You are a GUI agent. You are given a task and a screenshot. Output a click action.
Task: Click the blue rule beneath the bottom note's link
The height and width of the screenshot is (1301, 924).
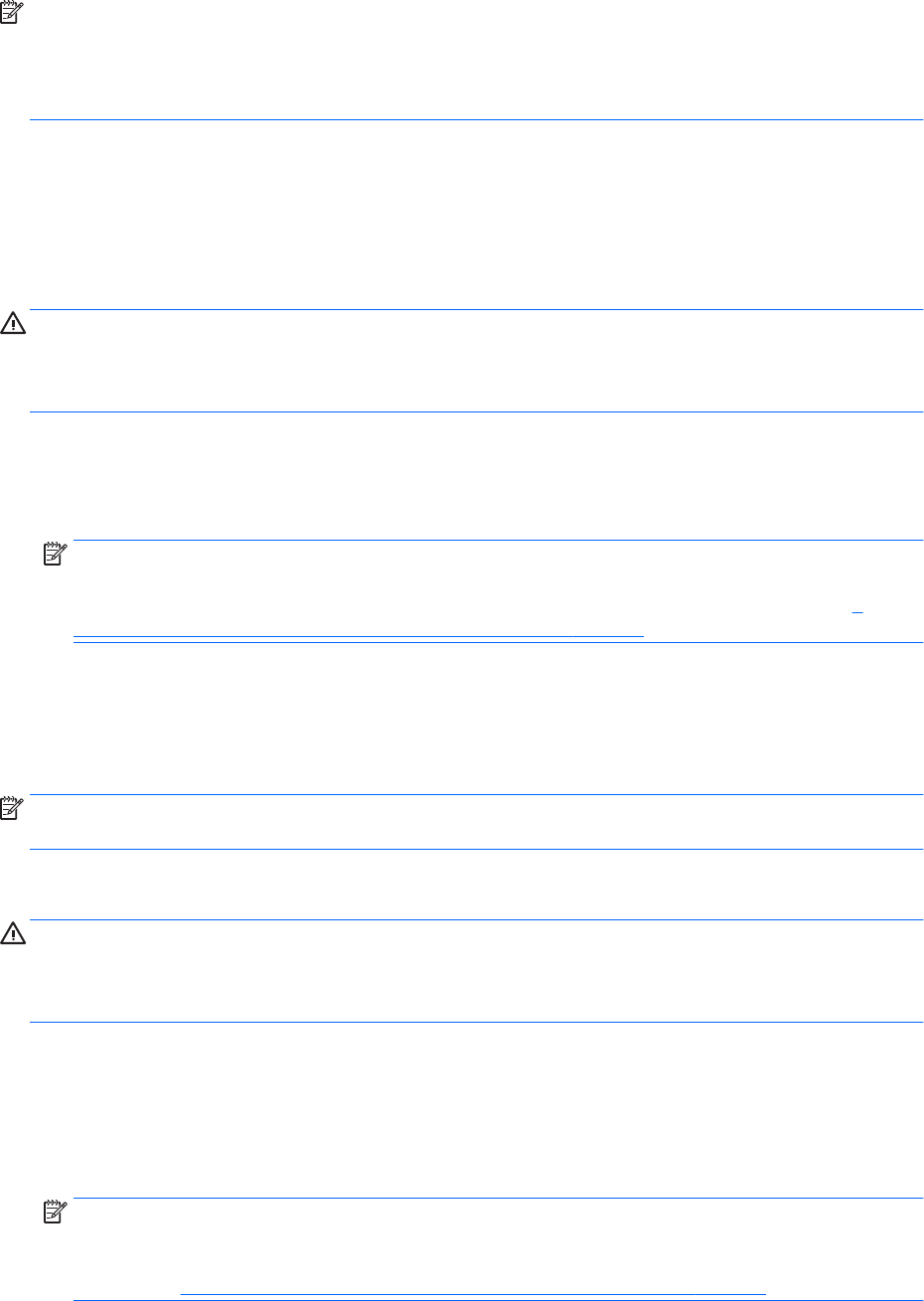(x=499, y=1300)
